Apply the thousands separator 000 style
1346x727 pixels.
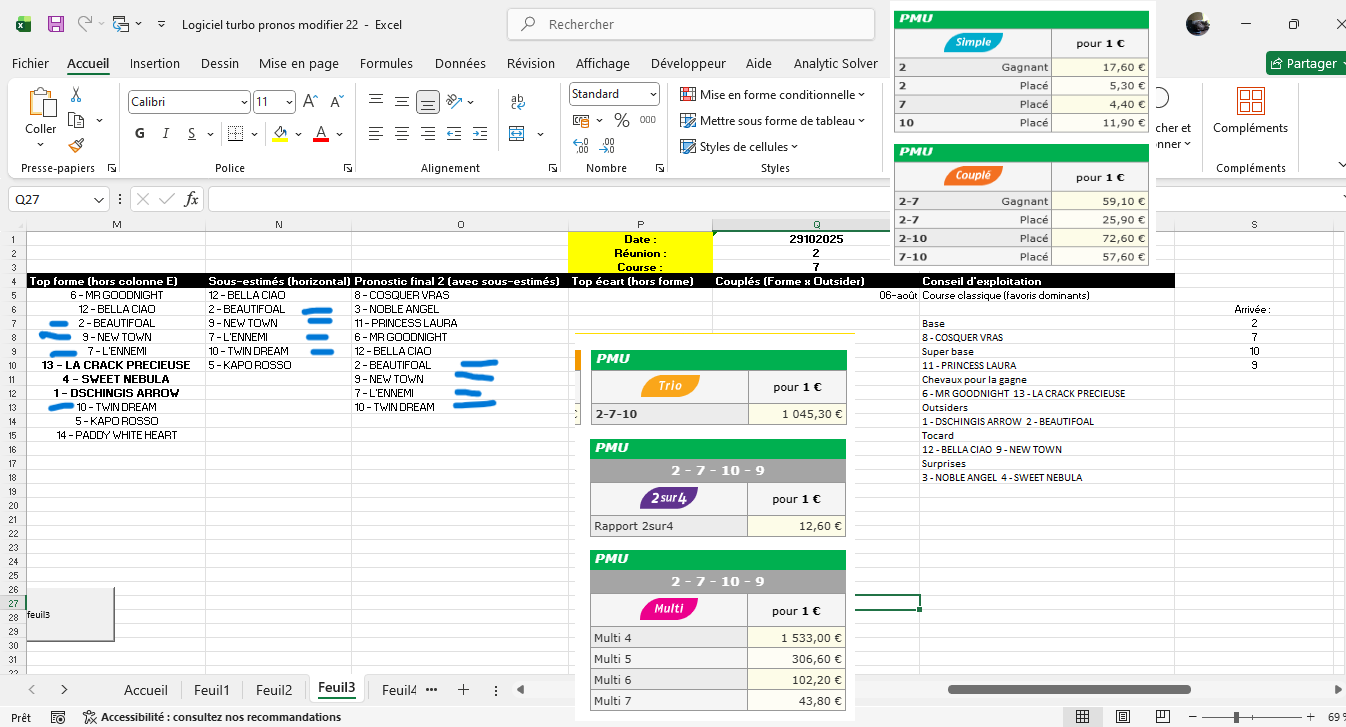(648, 120)
